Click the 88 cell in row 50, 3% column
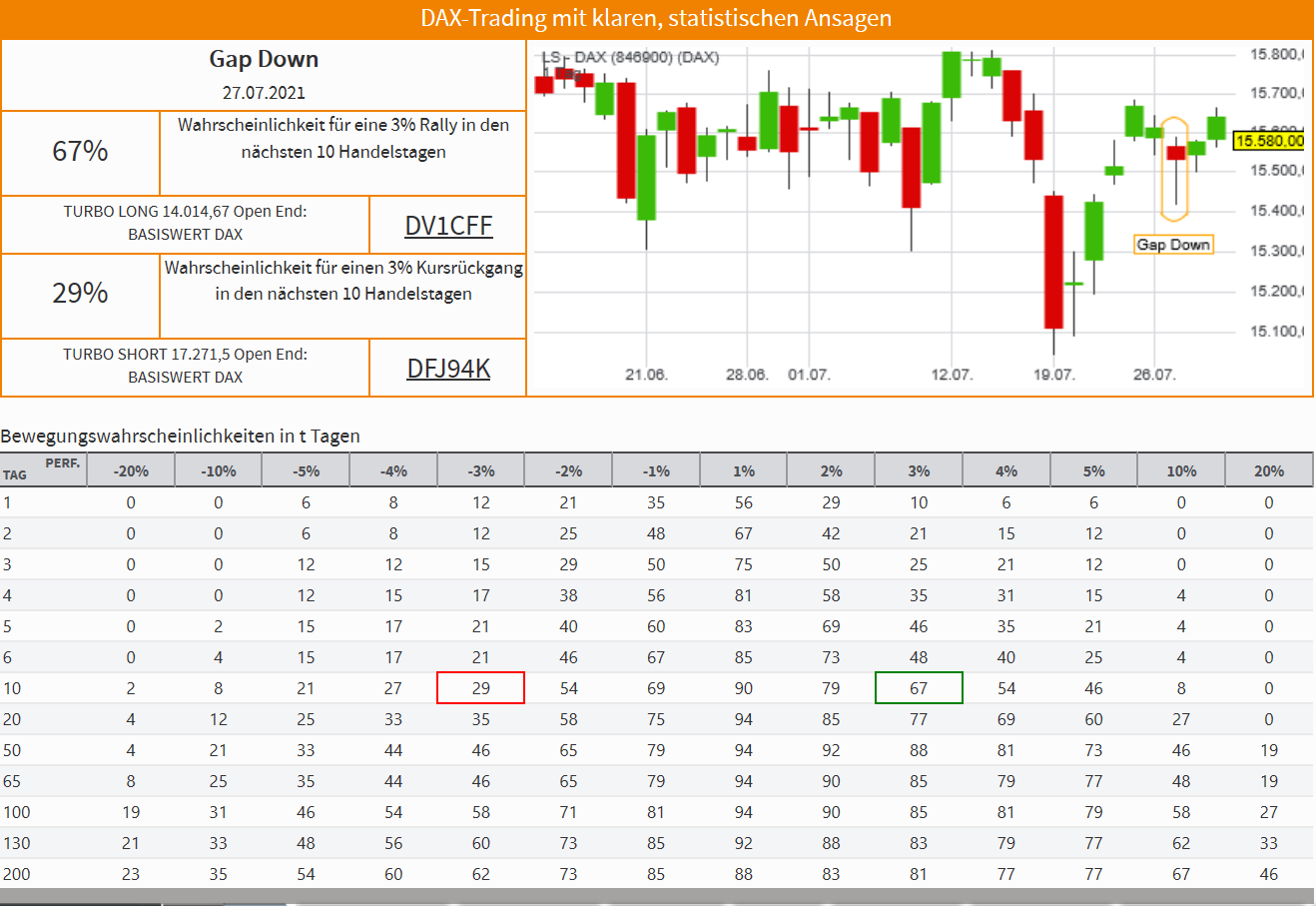The image size is (1316, 906). click(x=919, y=750)
